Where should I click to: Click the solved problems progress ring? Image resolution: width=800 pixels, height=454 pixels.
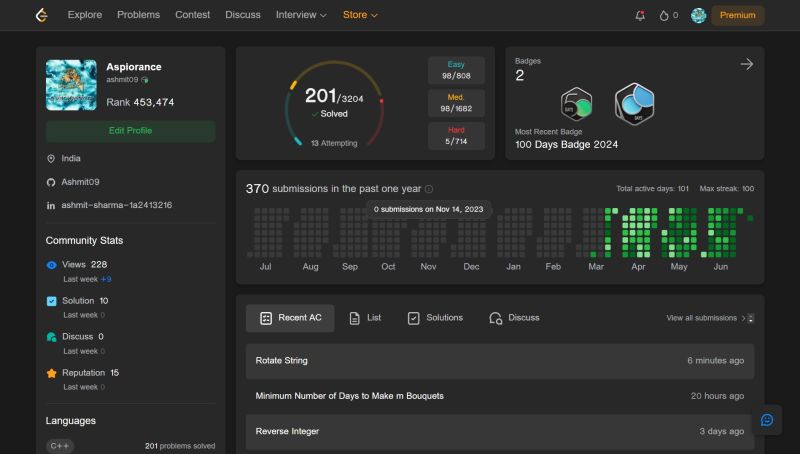click(334, 104)
